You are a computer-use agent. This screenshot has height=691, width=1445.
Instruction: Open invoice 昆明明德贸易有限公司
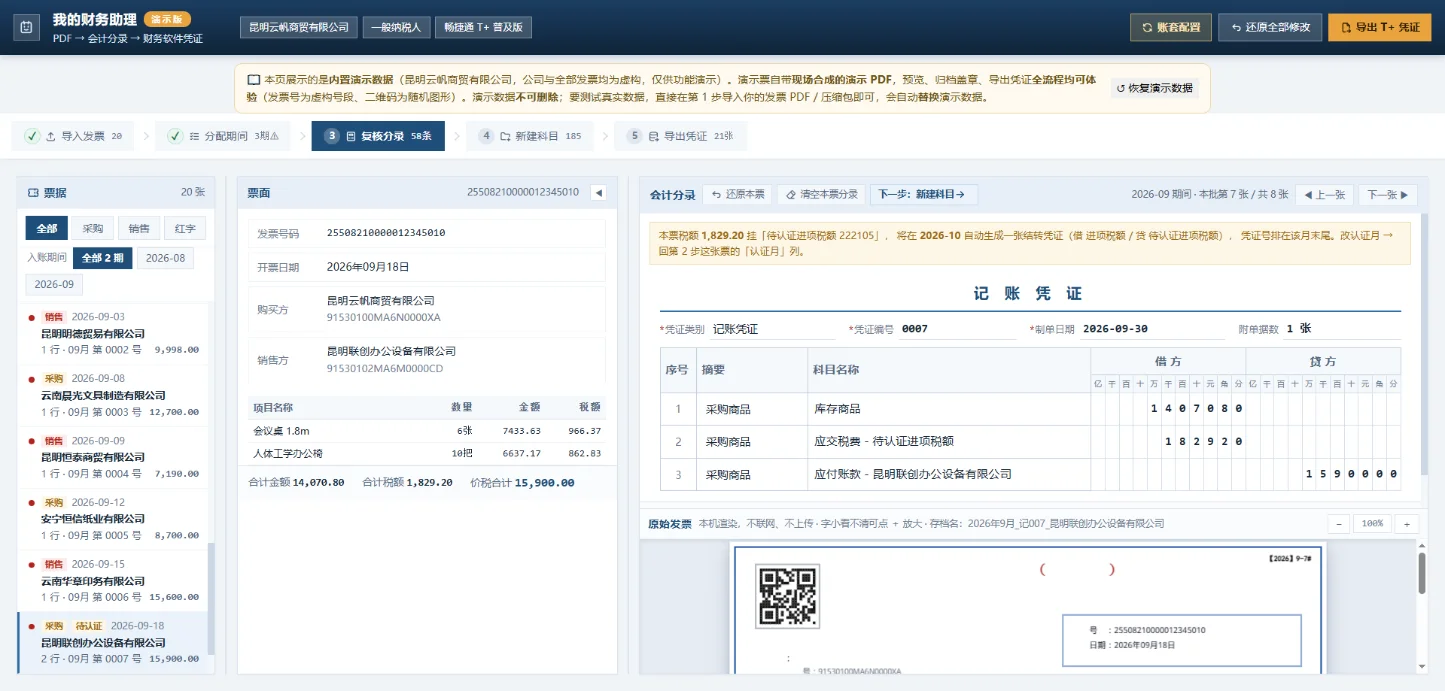(x=112, y=334)
